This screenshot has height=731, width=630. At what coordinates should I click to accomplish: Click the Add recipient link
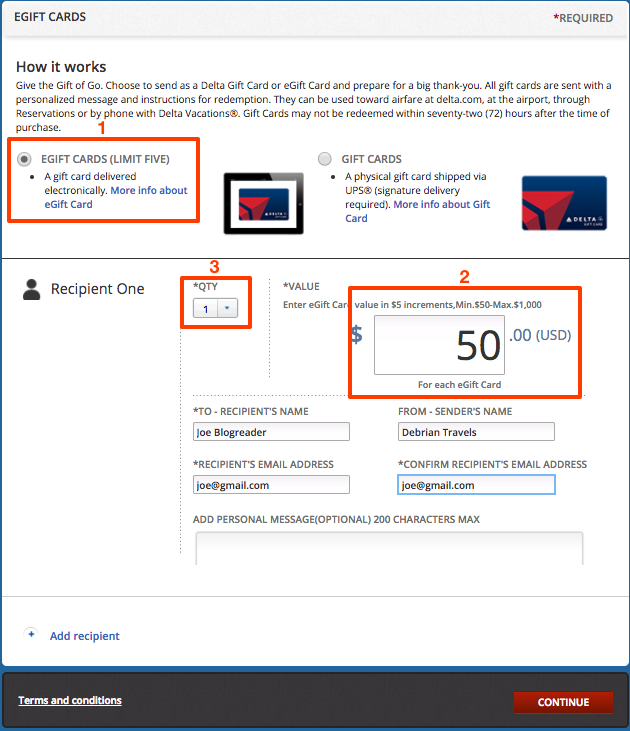tap(84, 636)
